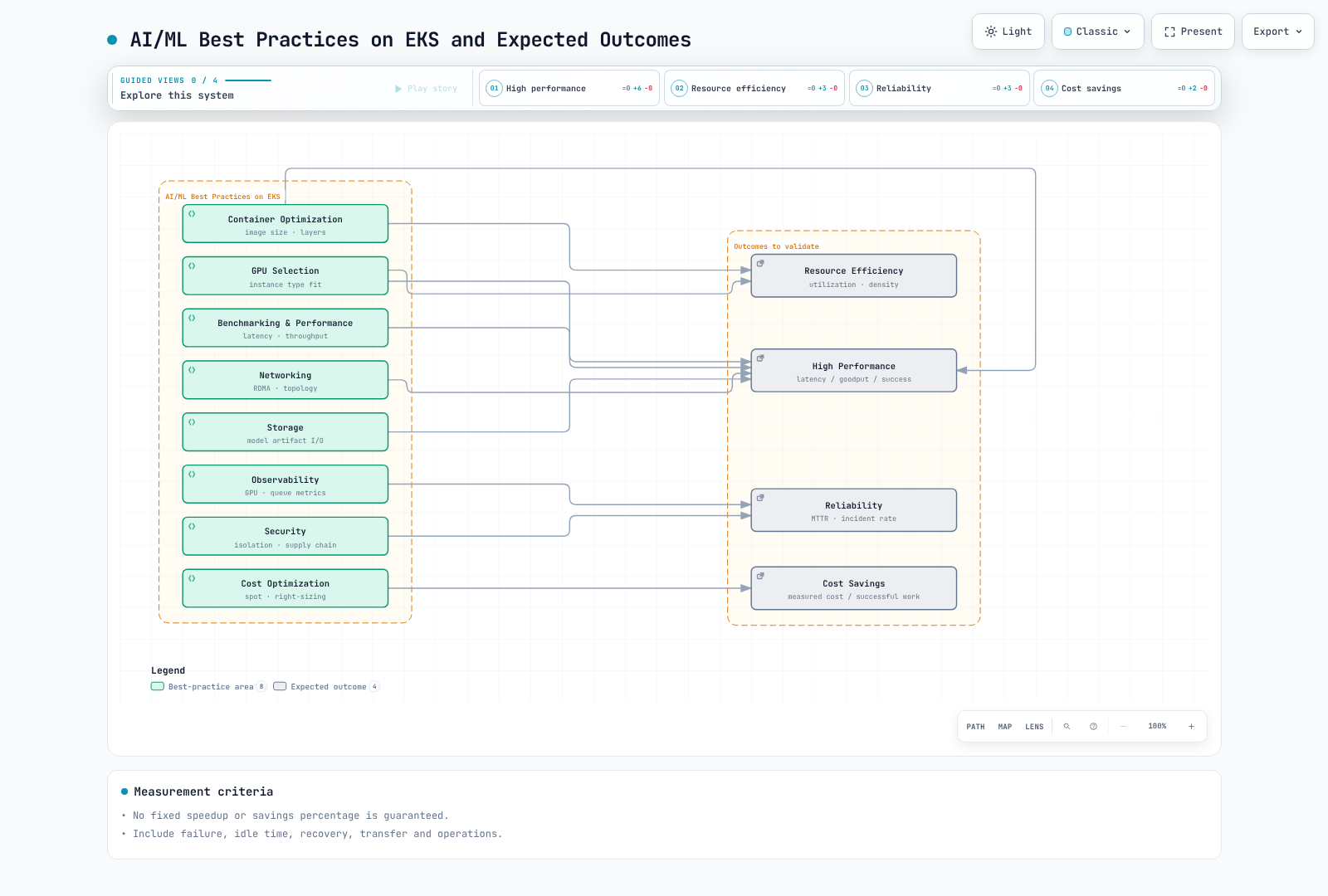This screenshot has height=896, width=1328.
Task: Click the code icon on GPU Selection node
Action: 192,266
